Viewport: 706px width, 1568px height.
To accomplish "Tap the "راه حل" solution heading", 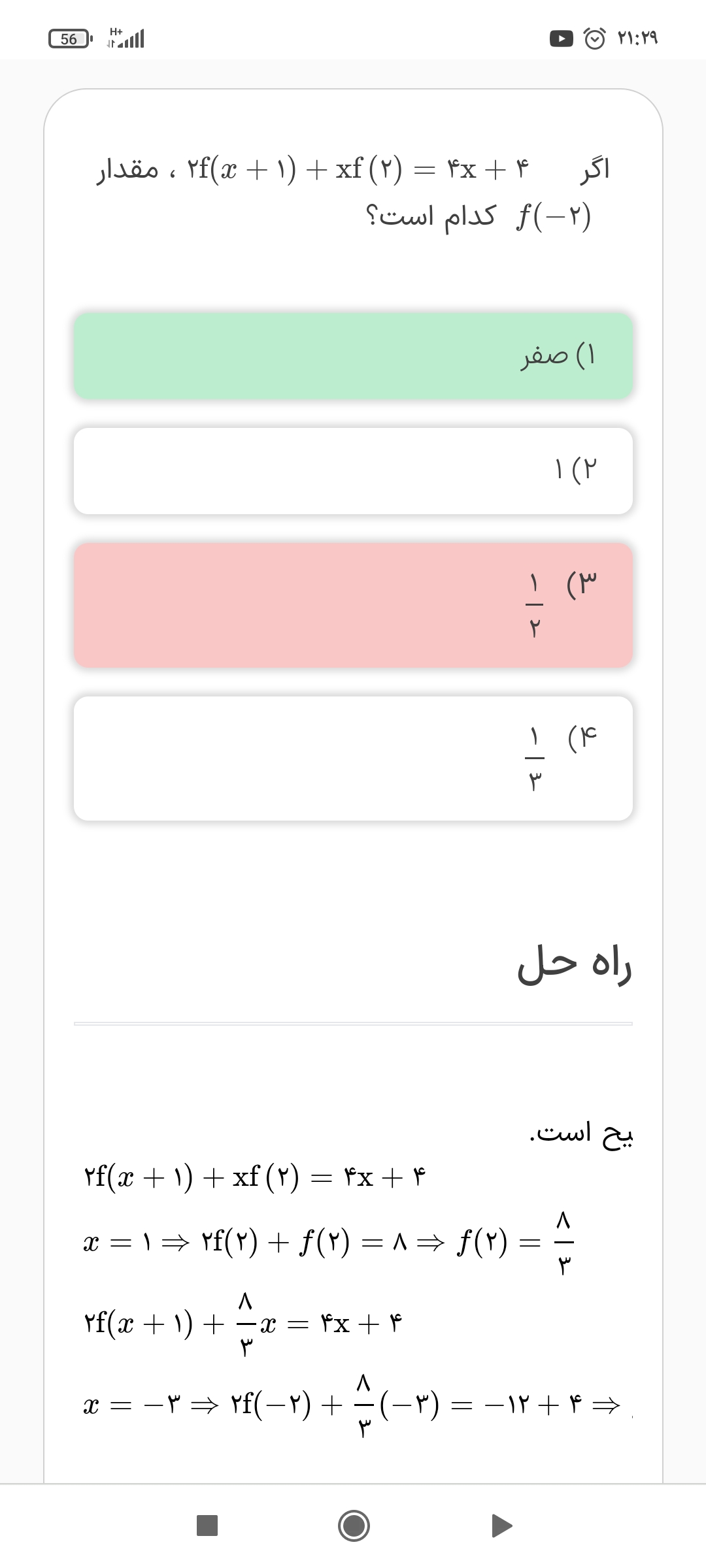I will click(574, 966).
